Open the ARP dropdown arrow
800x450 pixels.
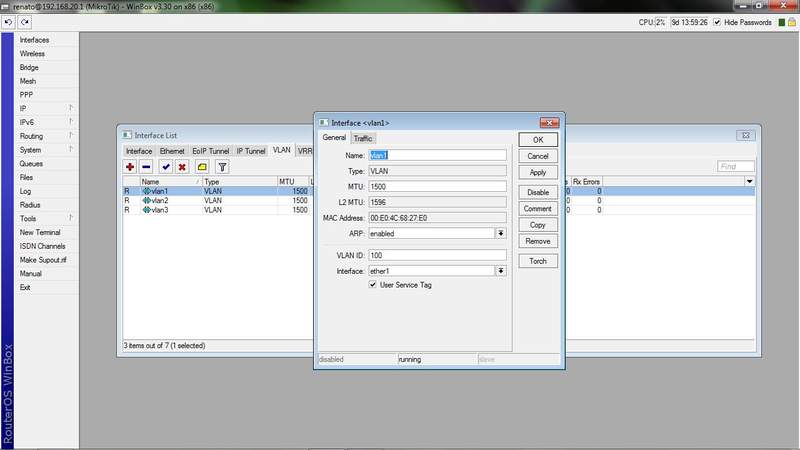[x=501, y=233]
